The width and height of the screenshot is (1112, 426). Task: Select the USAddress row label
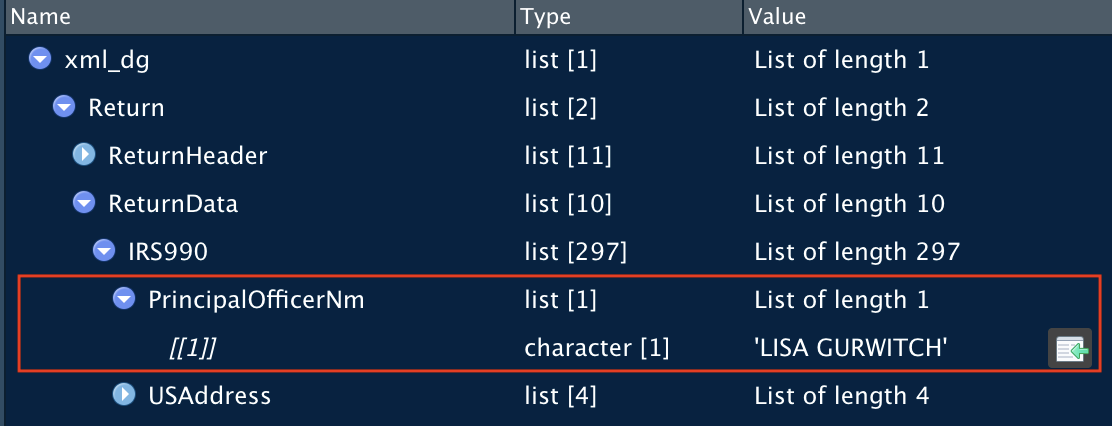(209, 395)
